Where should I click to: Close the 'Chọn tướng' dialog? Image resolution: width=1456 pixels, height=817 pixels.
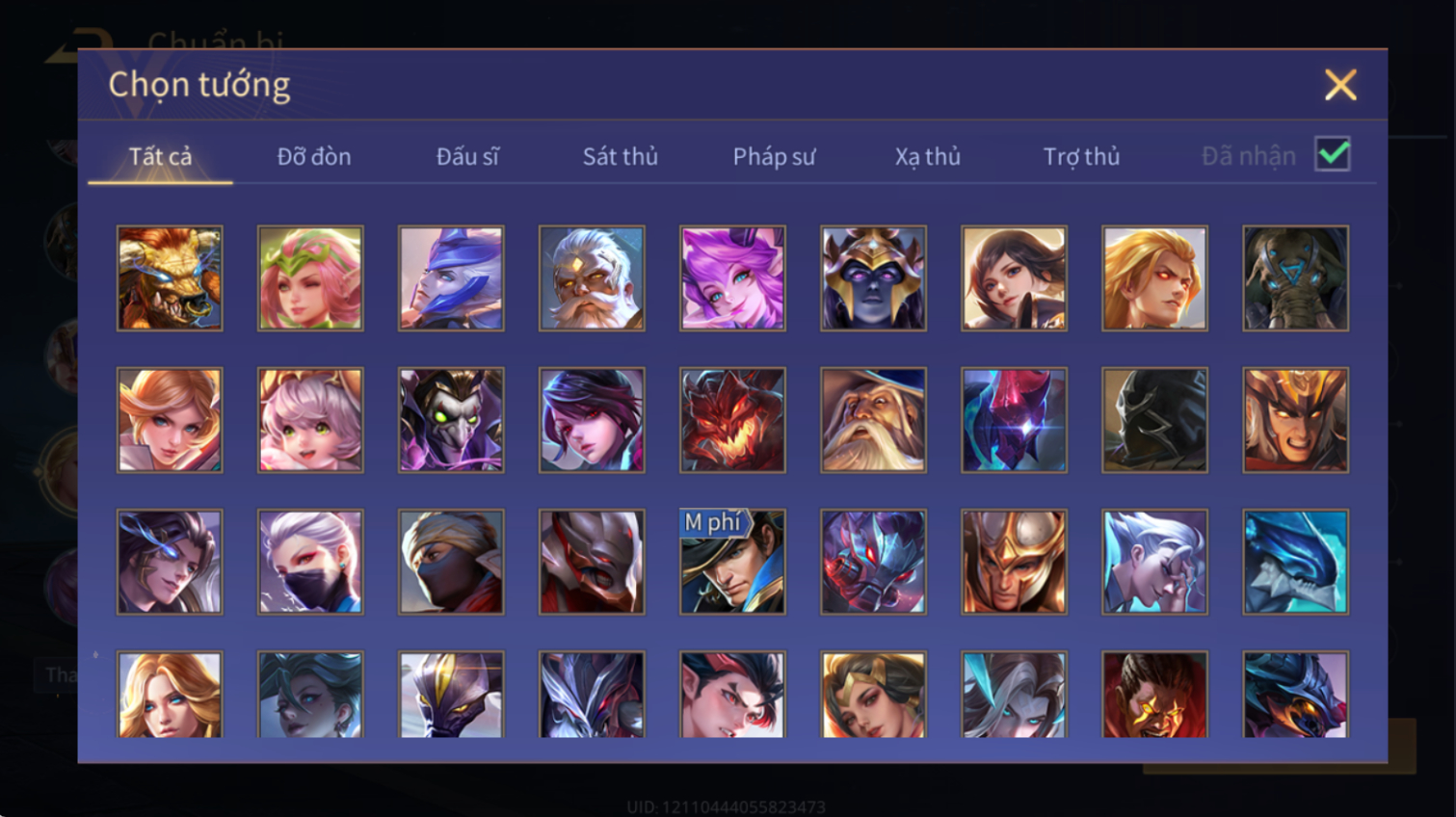[1340, 85]
